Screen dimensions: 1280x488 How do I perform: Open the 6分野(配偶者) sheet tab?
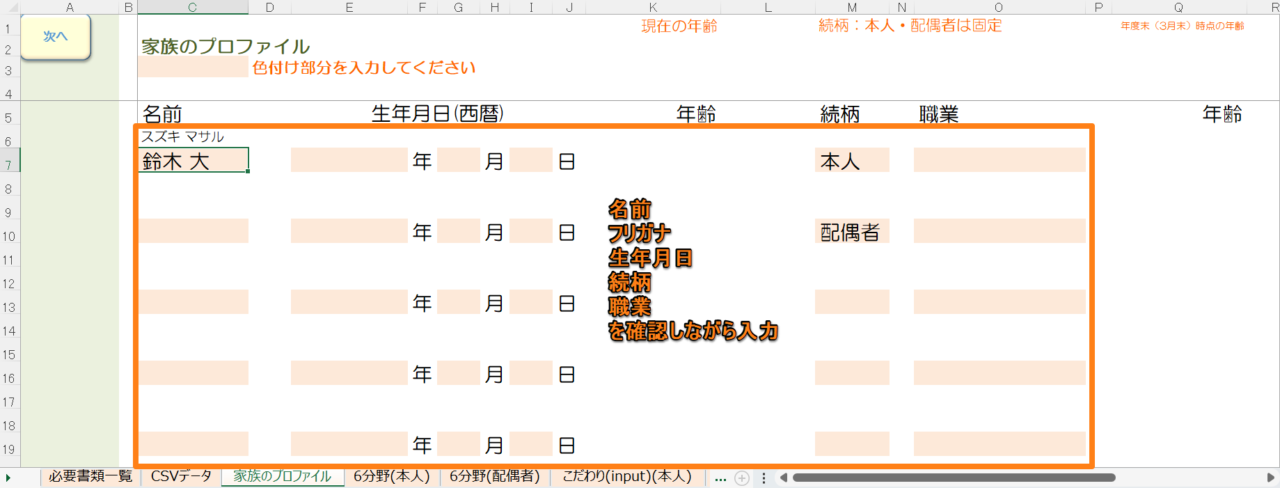(495, 477)
